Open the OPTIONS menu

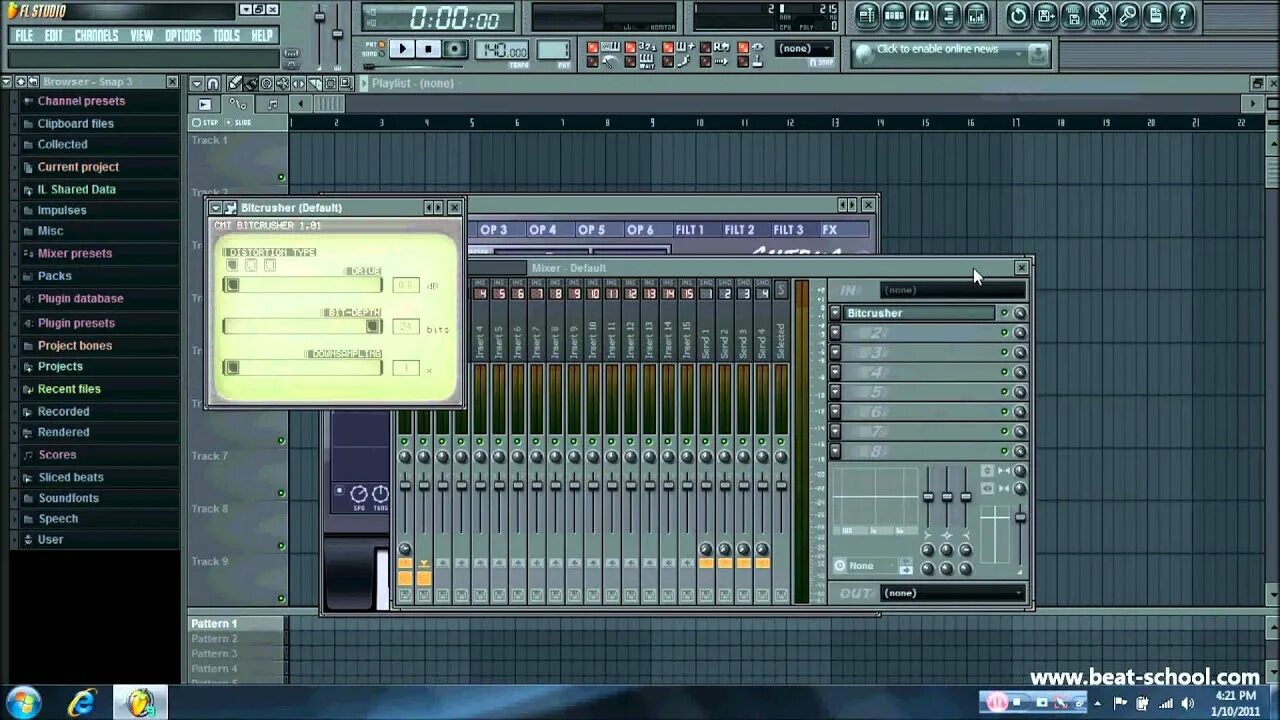coord(183,35)
